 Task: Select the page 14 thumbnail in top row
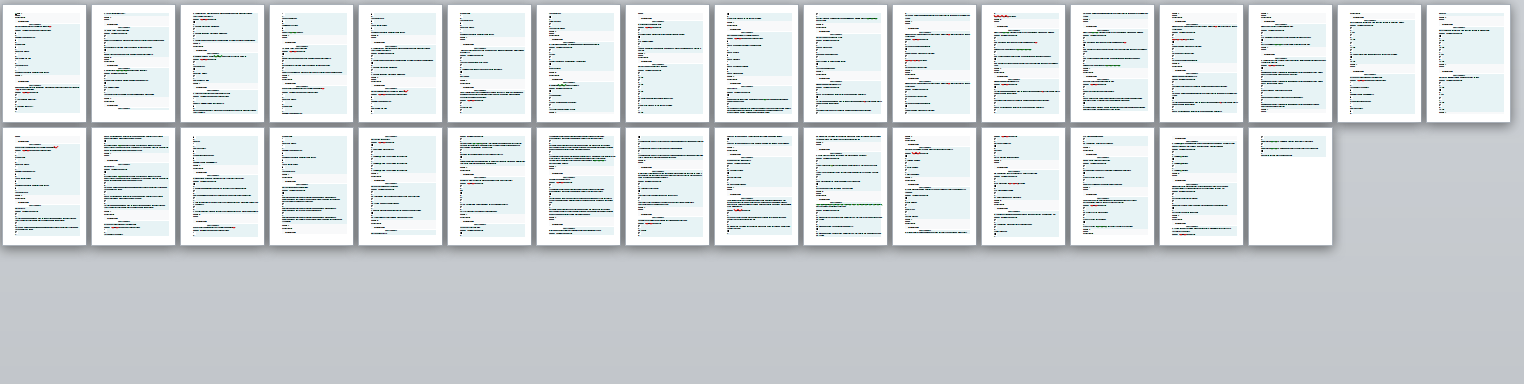click(x=1201, y=63)
